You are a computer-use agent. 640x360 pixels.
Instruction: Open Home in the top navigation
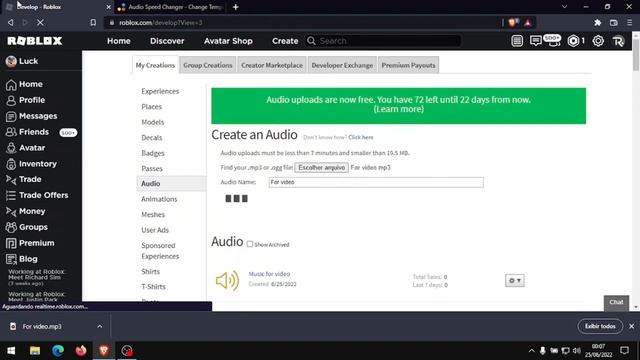(x=119, y=41)
